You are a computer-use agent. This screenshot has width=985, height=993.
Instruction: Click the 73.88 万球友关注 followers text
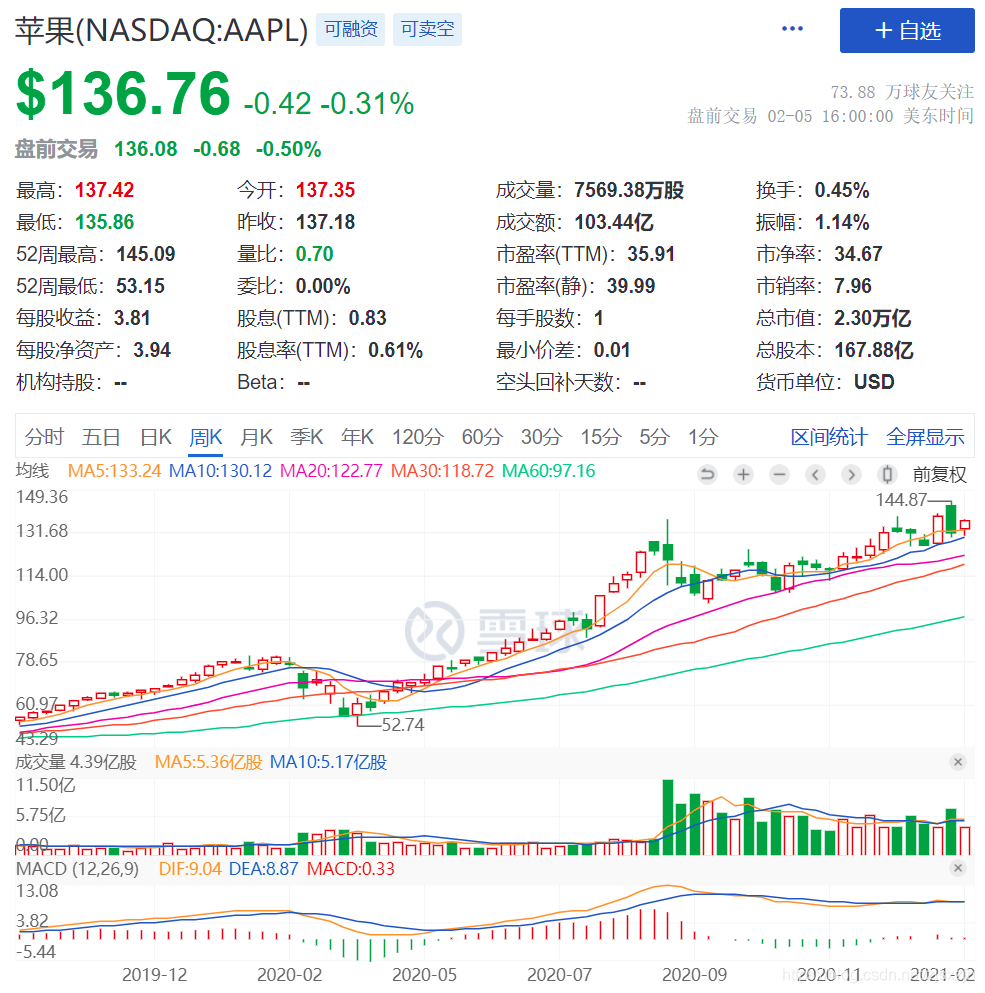point(902,92)
